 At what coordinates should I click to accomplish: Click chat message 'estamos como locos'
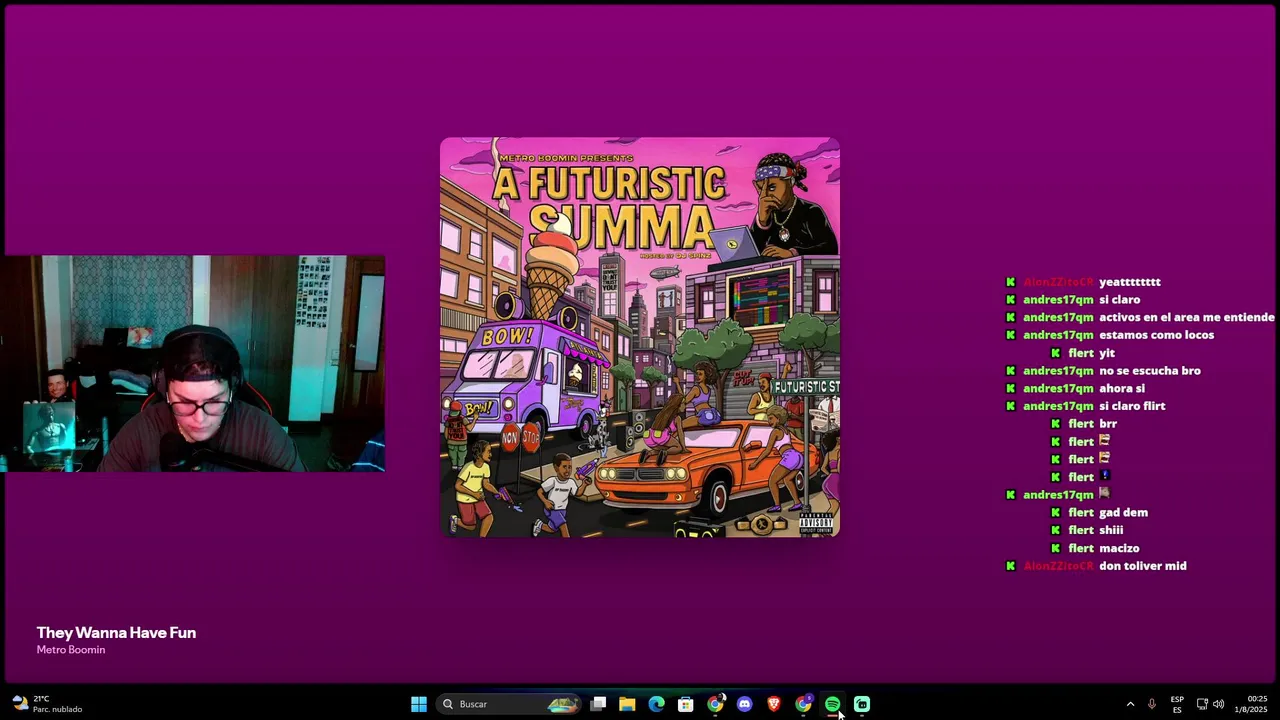(1156, 335)
